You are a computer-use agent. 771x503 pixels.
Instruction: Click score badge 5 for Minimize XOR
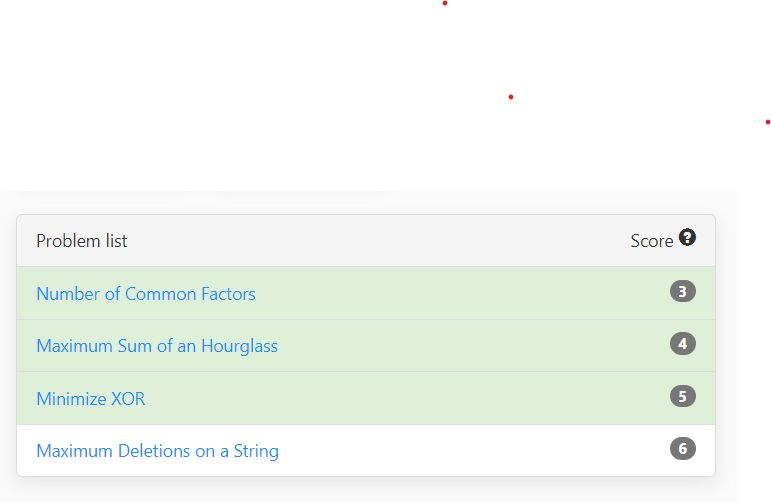point(683,397)
